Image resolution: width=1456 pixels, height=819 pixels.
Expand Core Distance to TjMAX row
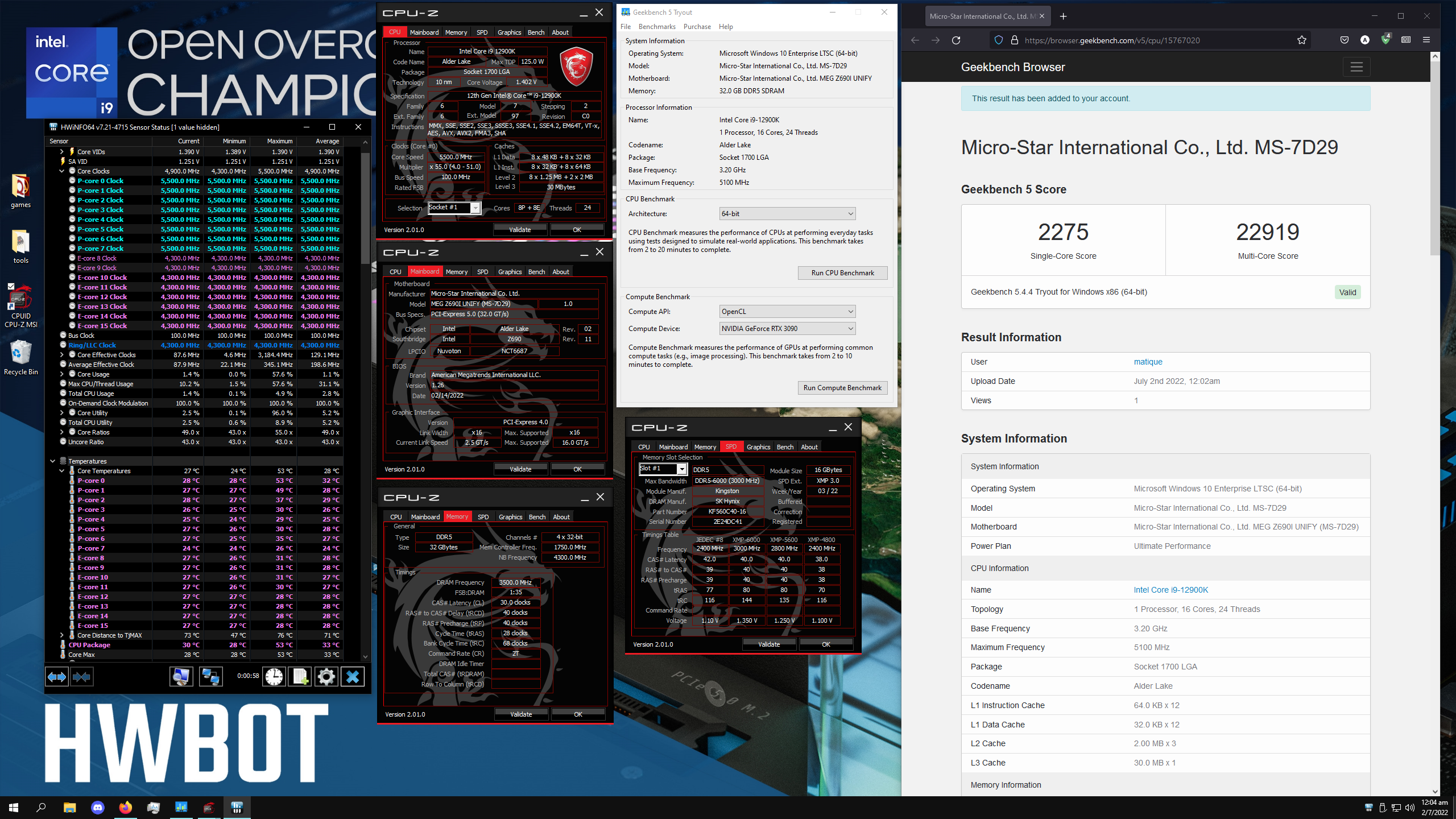[x=61, y=635]
